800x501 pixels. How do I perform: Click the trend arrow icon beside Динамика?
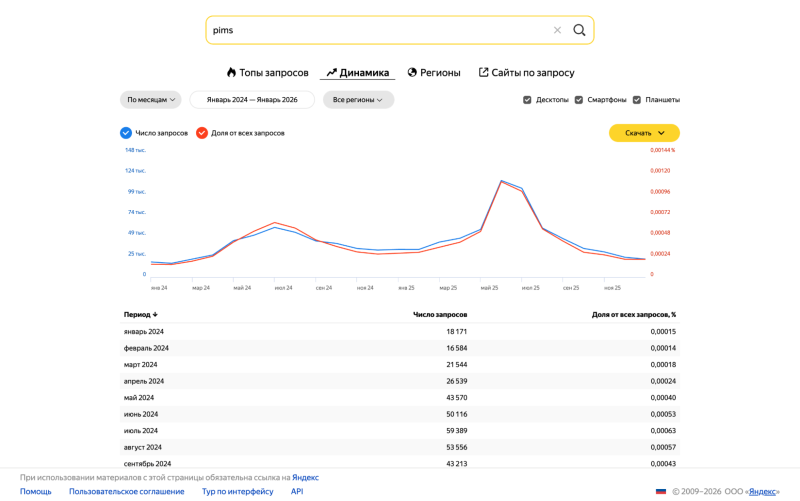pos(332,72)
